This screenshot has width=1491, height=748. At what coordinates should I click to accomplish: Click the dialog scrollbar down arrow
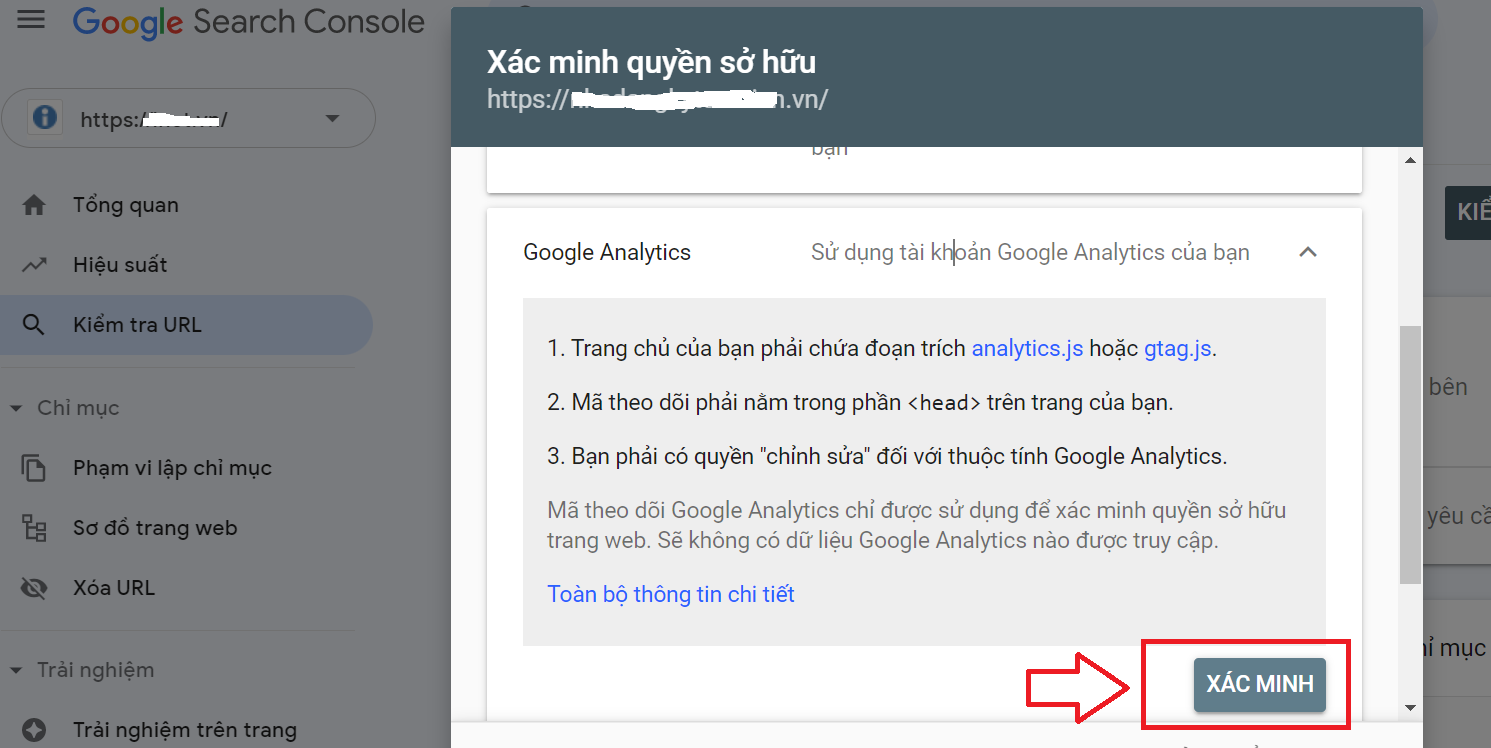[1411, 708]
